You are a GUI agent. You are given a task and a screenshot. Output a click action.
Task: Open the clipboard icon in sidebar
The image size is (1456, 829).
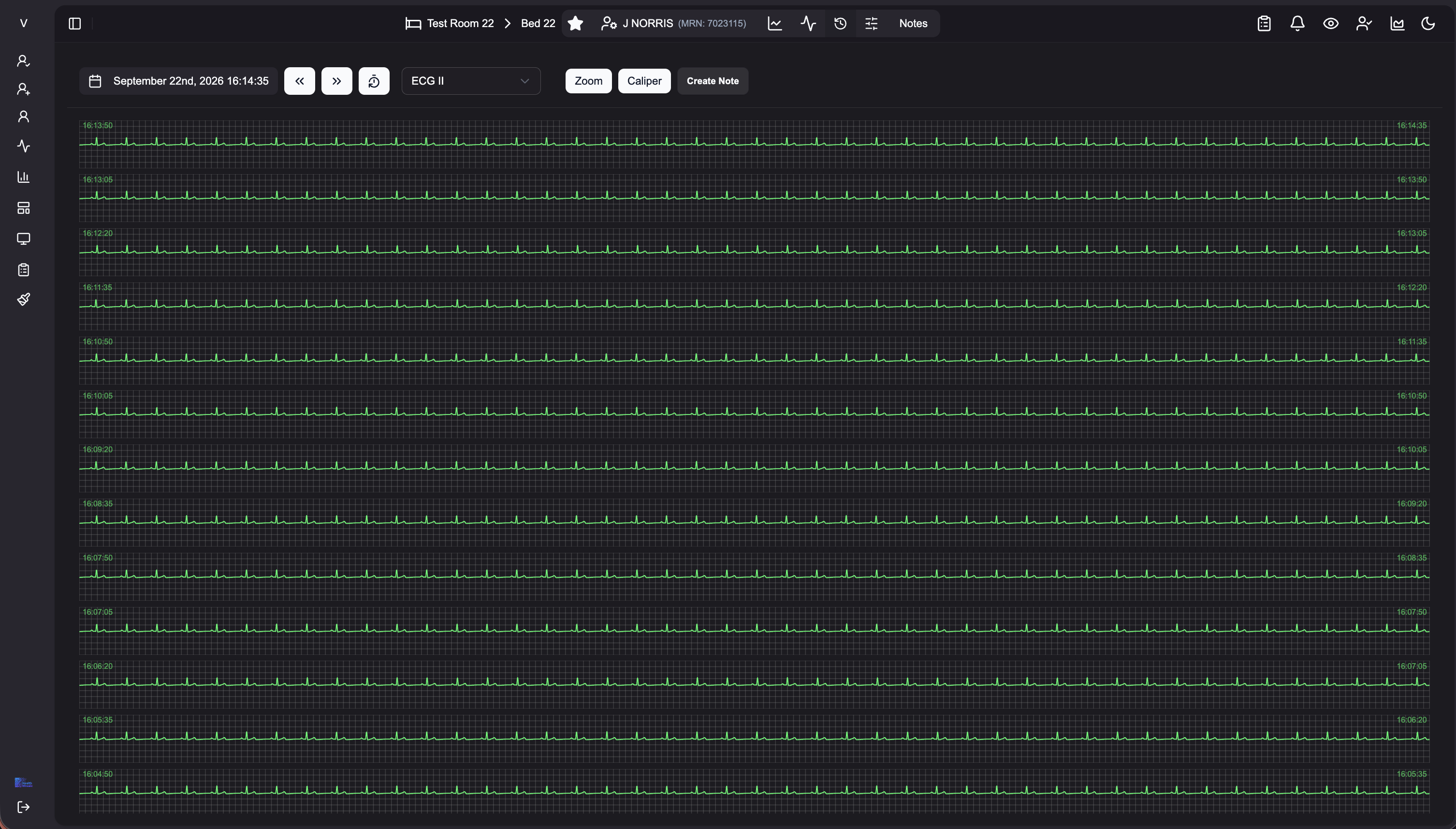(23, 269)
